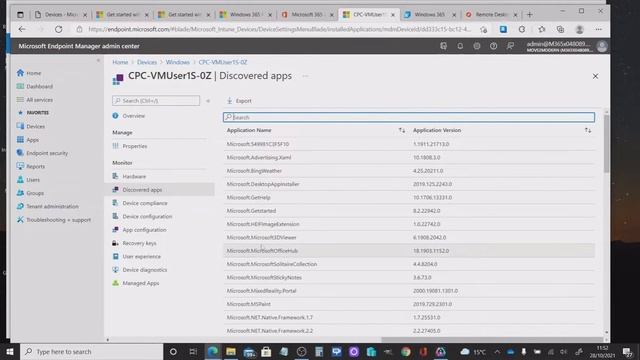Image resolution: width=640 pixels, height=360 pixels.
Task: Open the feedback icon in header
Action: click(510, 46)
